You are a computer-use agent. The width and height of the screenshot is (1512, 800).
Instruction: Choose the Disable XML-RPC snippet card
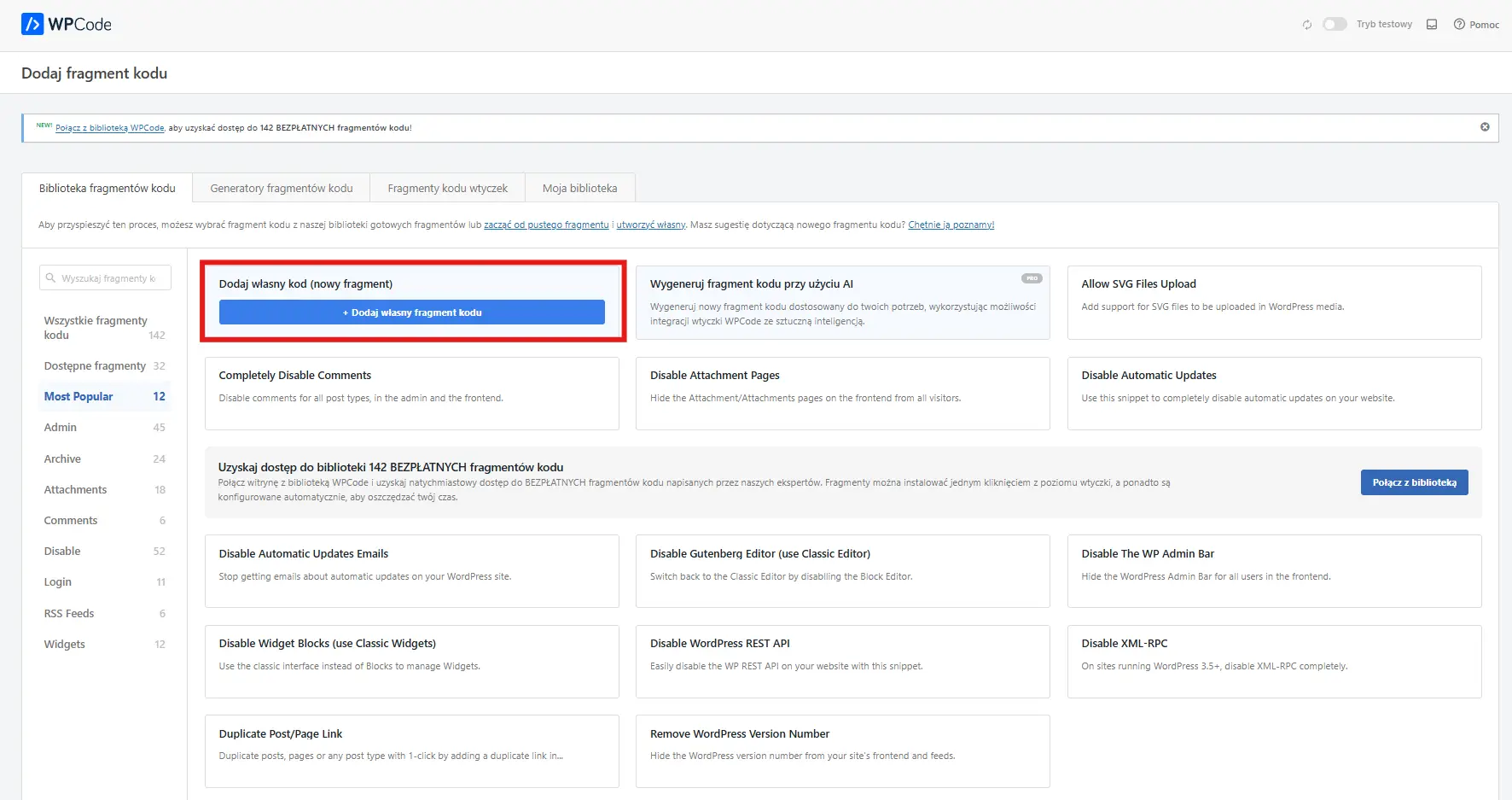(x=1273, y=662)
